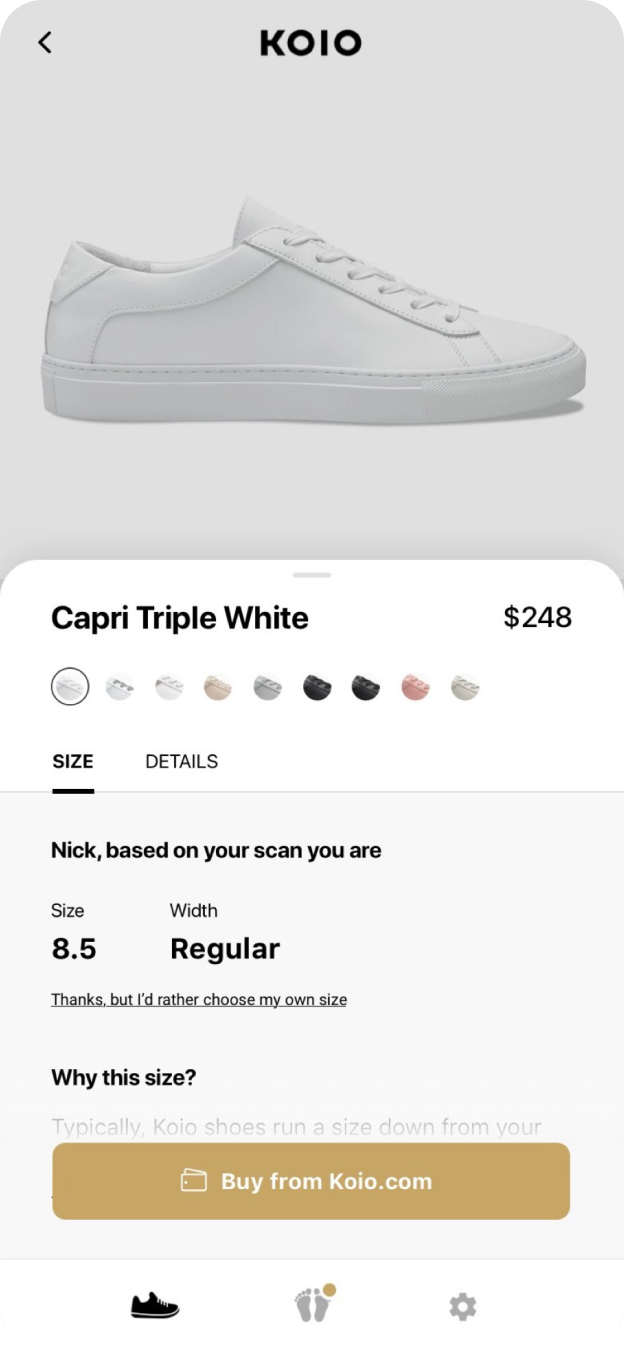The image size is (624, 1350).
Task: Choose the gray colorway swatch
Action: (x=267, y=686)
